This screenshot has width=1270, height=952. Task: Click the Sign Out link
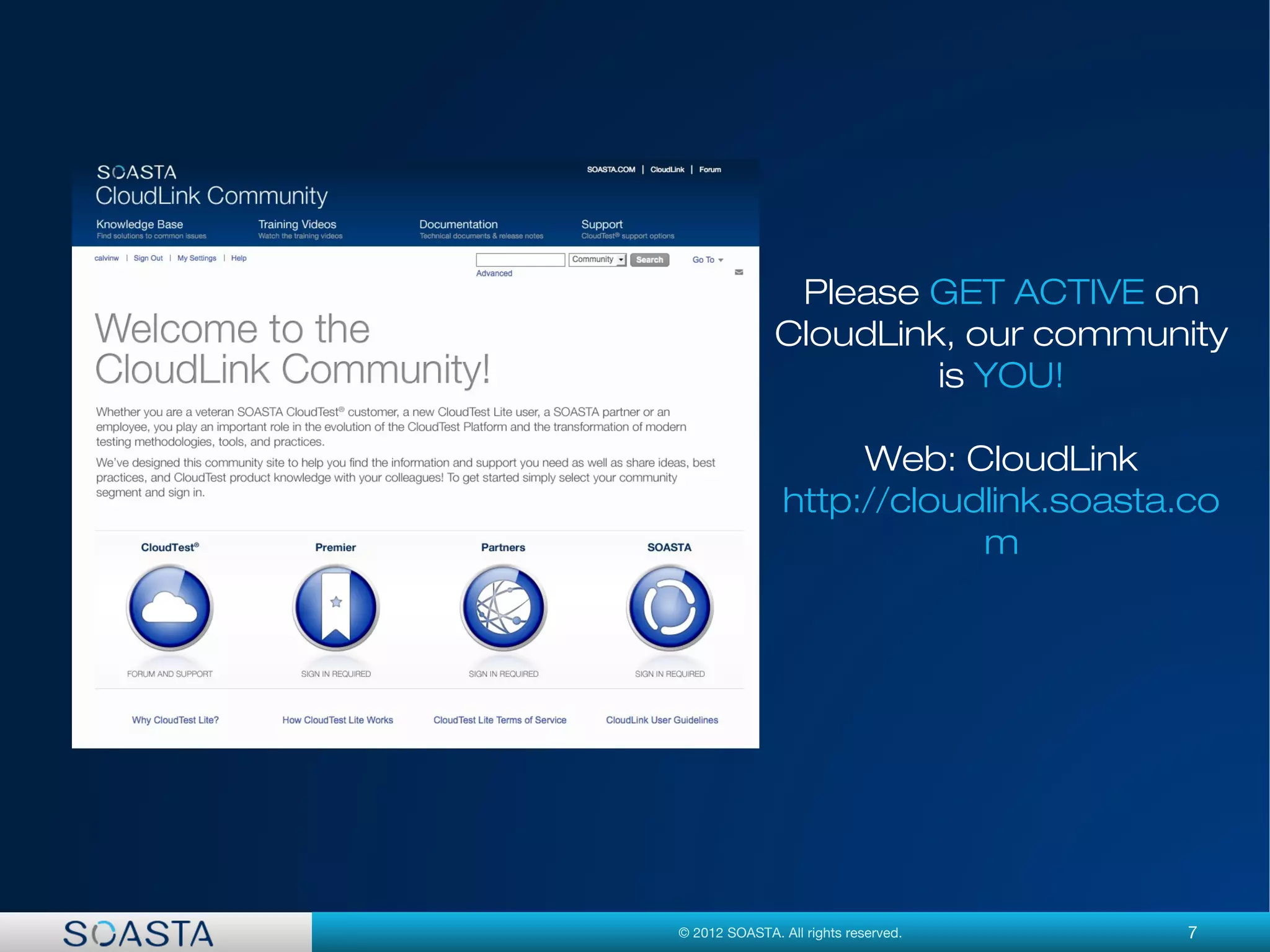click(x=148, y=258)
